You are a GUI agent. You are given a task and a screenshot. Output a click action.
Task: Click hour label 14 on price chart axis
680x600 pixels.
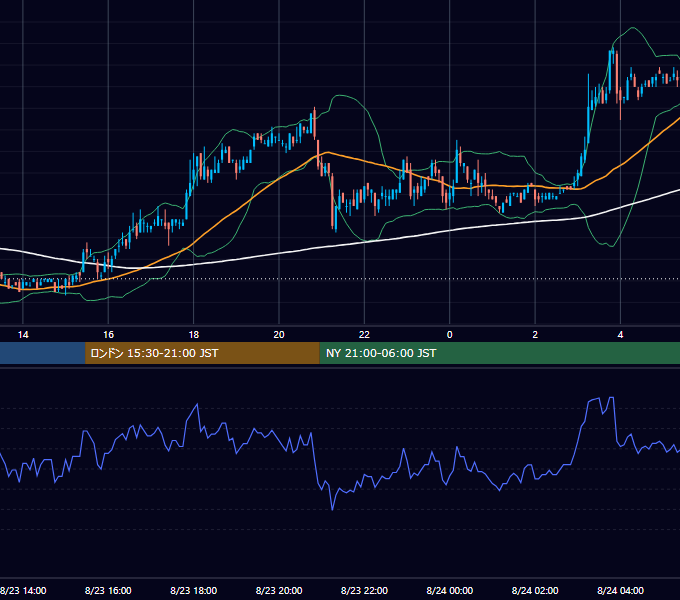(x=23, y=335)
